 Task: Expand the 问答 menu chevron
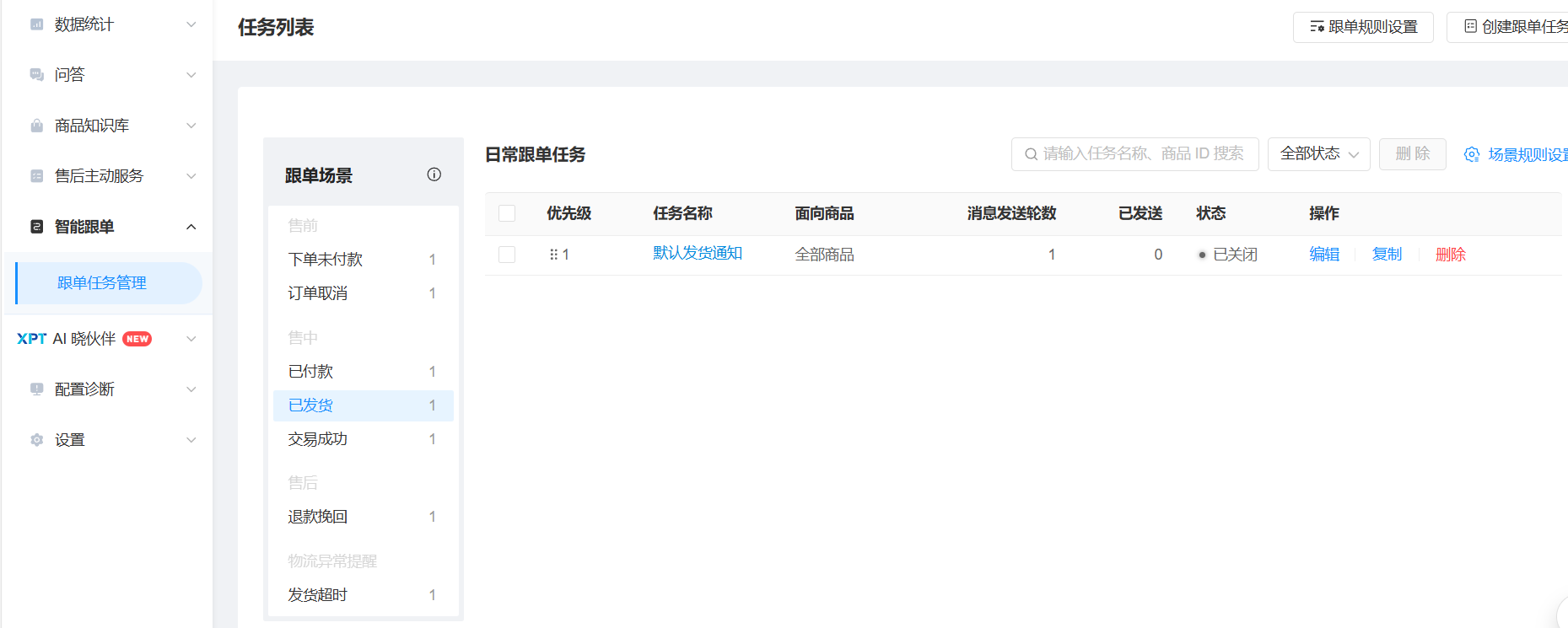tap(191, 75)
